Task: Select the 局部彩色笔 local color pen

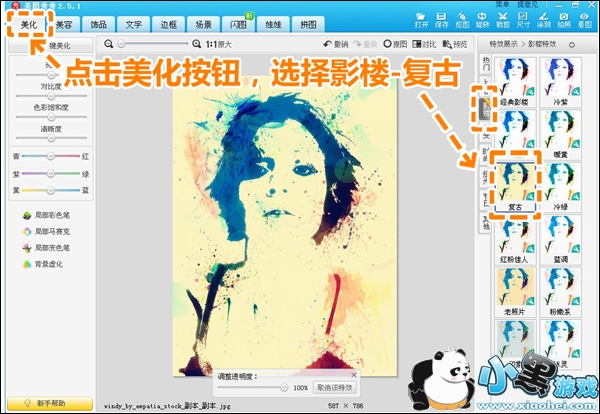Action: pyautogui.click(x=46, y=215)
